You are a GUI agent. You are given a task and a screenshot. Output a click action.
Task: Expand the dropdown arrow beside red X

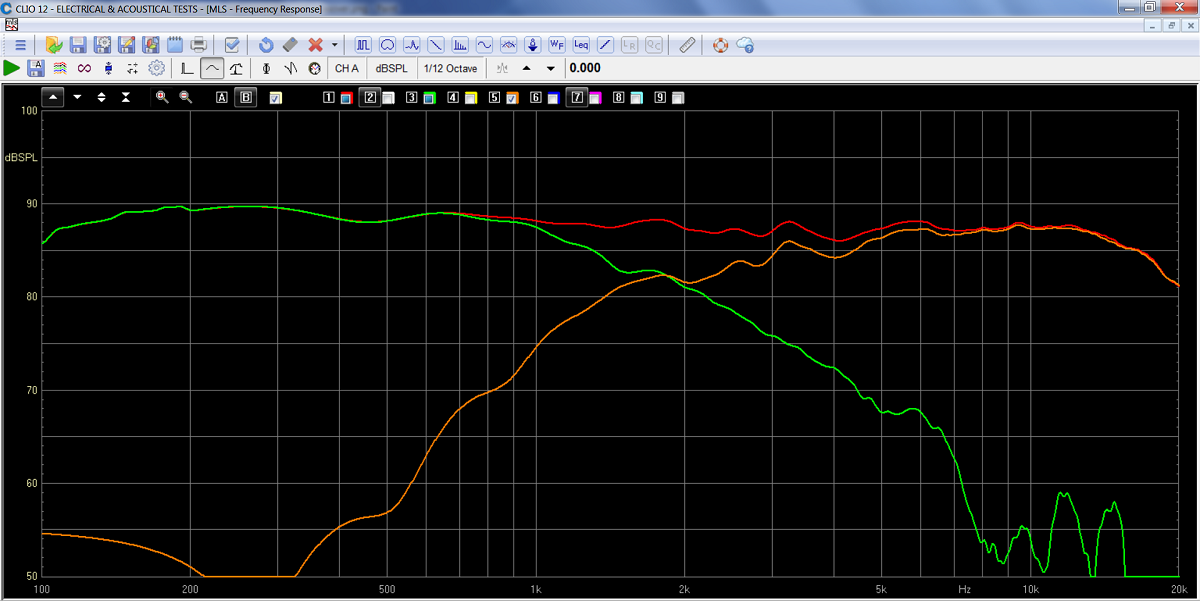[x=334, y=45]
